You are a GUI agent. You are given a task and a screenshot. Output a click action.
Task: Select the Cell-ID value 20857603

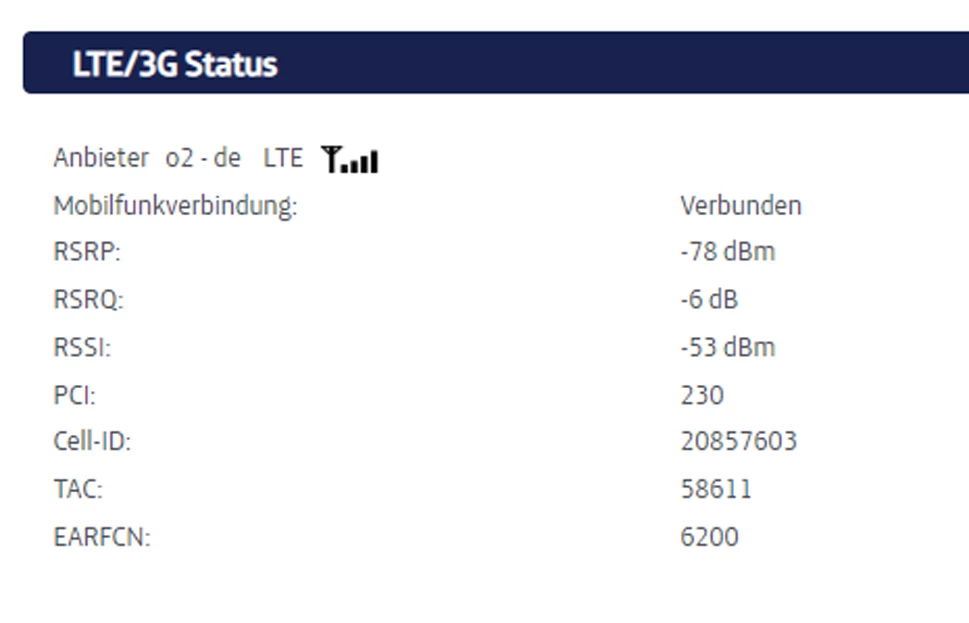tap(738, 441)
